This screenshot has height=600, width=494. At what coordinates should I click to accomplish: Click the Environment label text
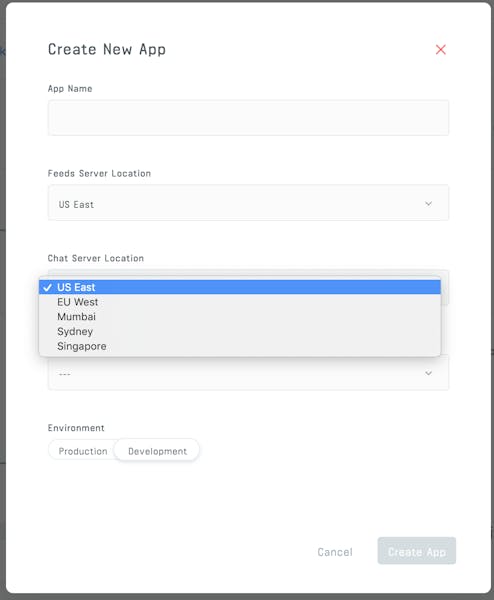(x=76, y=428)
